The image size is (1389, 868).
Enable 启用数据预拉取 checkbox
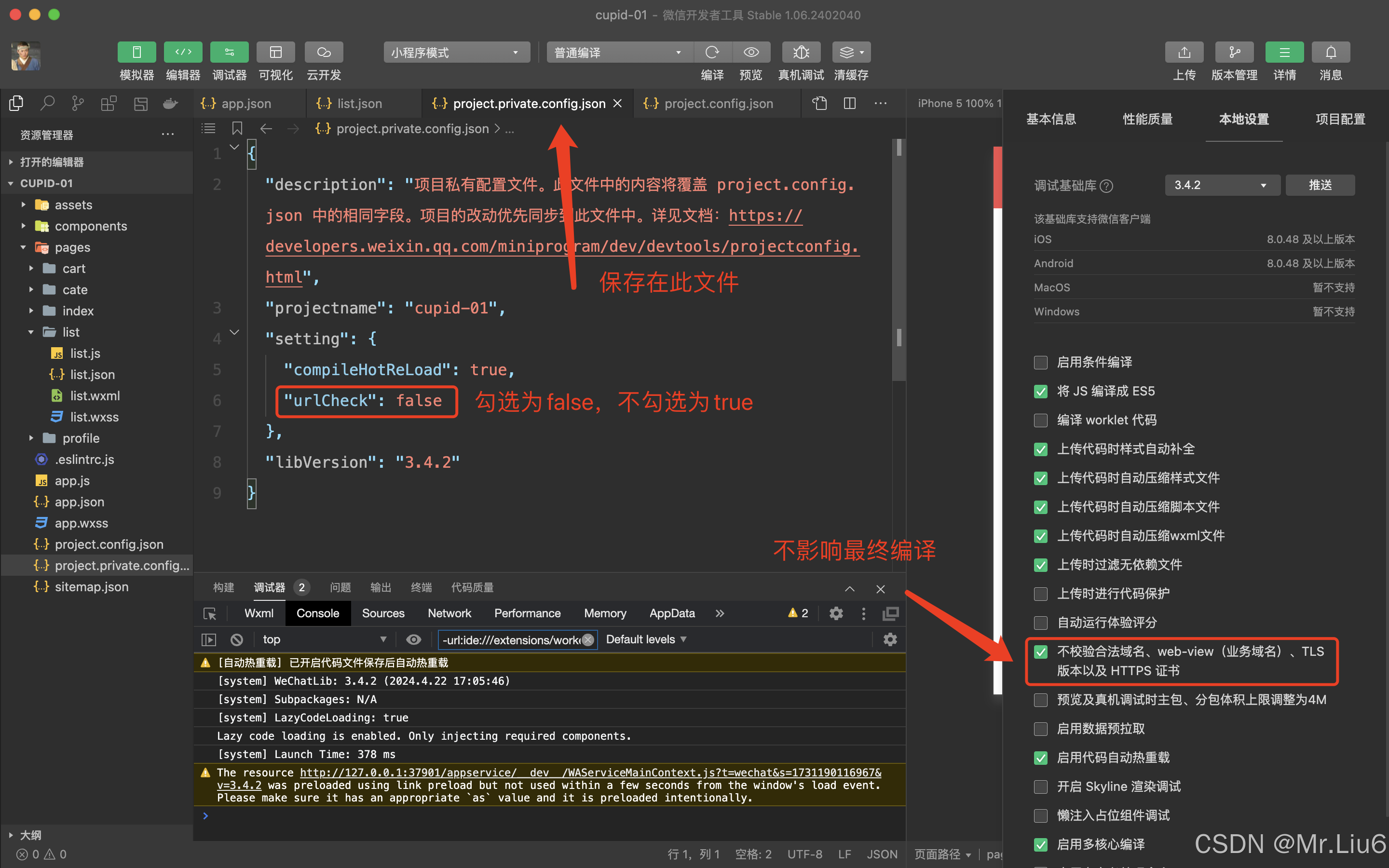[1041, 729]
